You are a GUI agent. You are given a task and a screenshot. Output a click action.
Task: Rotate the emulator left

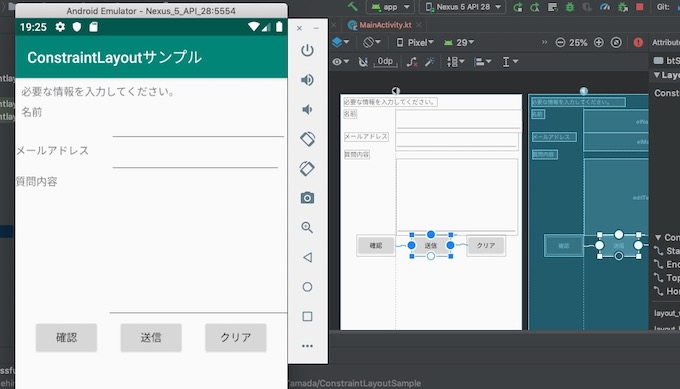tap(307, 139)
